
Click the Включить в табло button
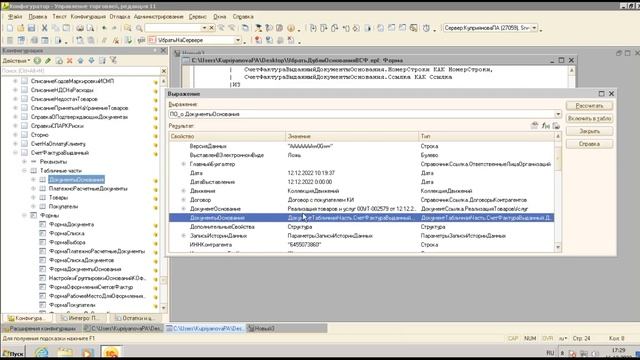tap(589, 118)
